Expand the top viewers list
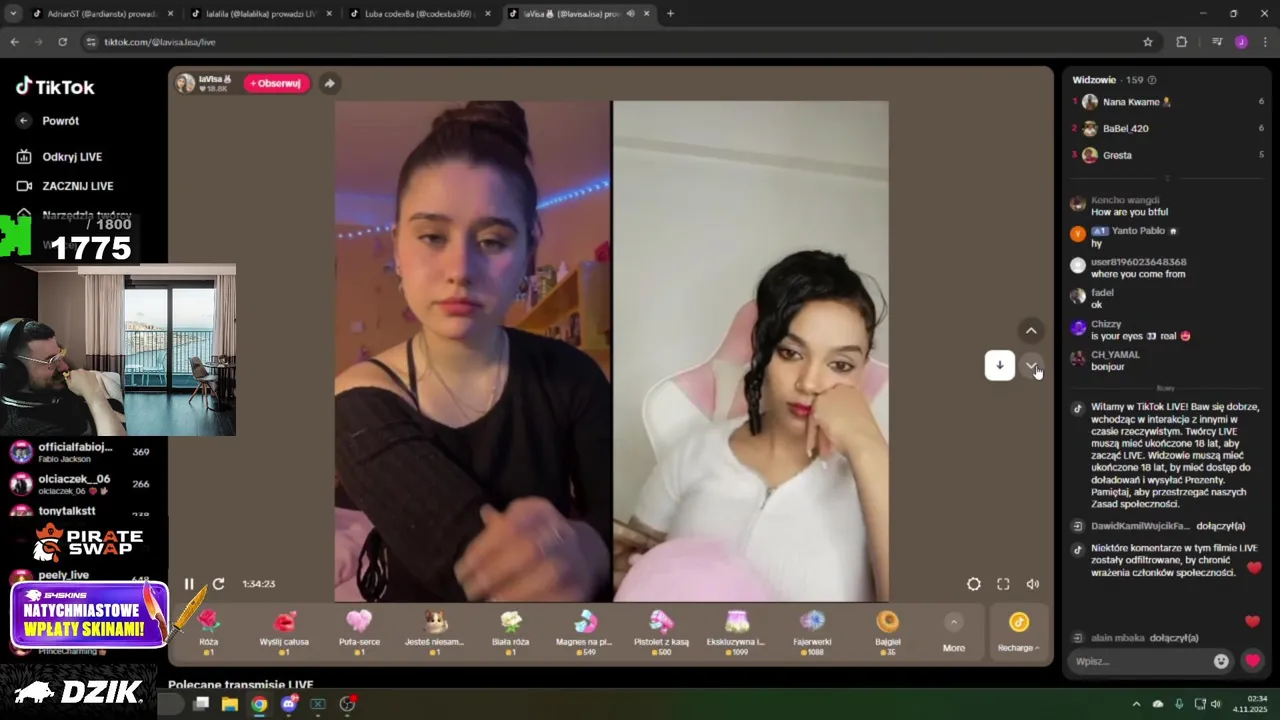This screenshot has width=1280, height=720. (x=1167, y=178)
